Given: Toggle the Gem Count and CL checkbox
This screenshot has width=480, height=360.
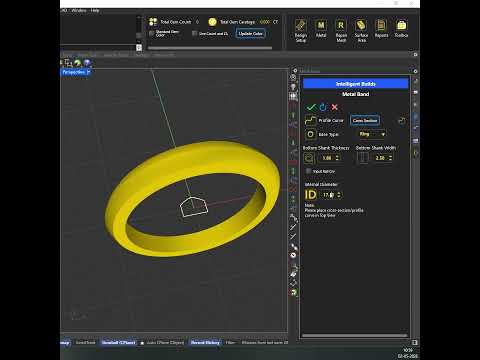Looking at the screenshot, I should point(195,33).
